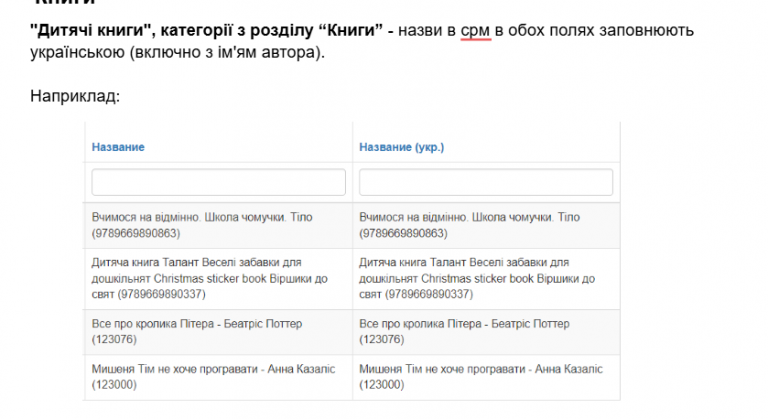Click the text українською (включно з ім'ям автора)
768x419 pixels.
click(x=177, y=52)
